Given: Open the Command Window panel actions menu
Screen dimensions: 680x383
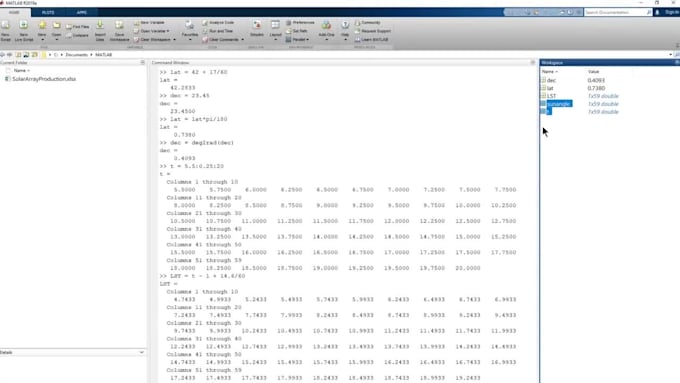Looking at the screenshot, I should point(533,62).
